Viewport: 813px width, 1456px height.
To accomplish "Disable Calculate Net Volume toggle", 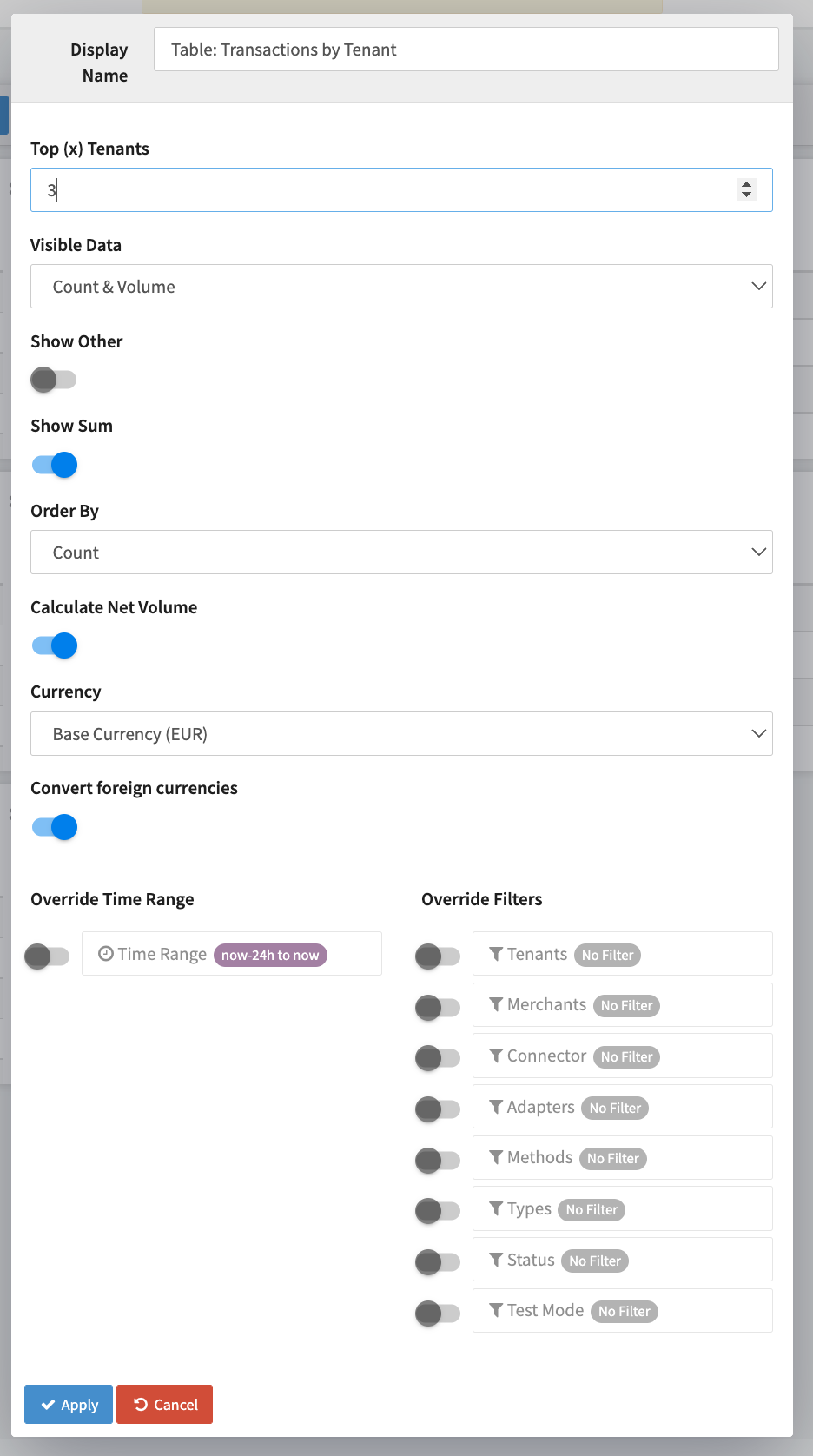I will pyautogui.click(x=55, y=645).
